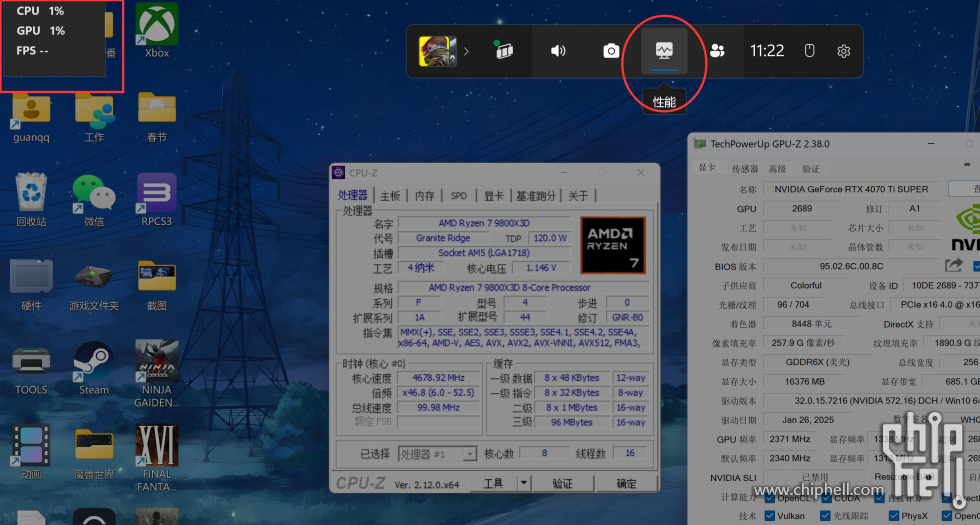Toggle the CUDA checkbox in GPU-Z

pyautogui.click(x=826, y=498)
